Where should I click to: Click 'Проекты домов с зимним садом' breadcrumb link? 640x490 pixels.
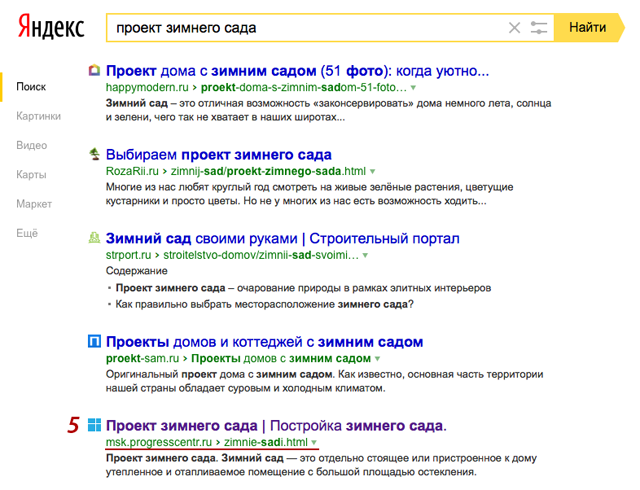(281, 359)
